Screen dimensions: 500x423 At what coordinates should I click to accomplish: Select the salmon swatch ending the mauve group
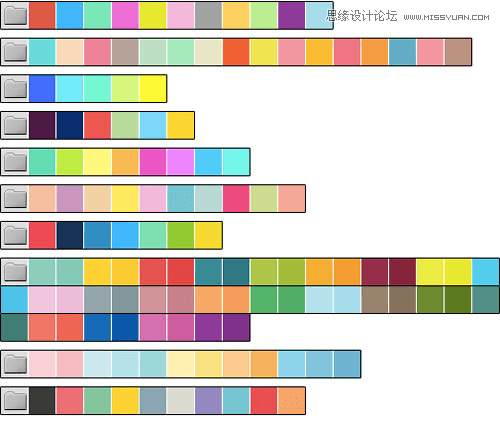tap(291, 199)
